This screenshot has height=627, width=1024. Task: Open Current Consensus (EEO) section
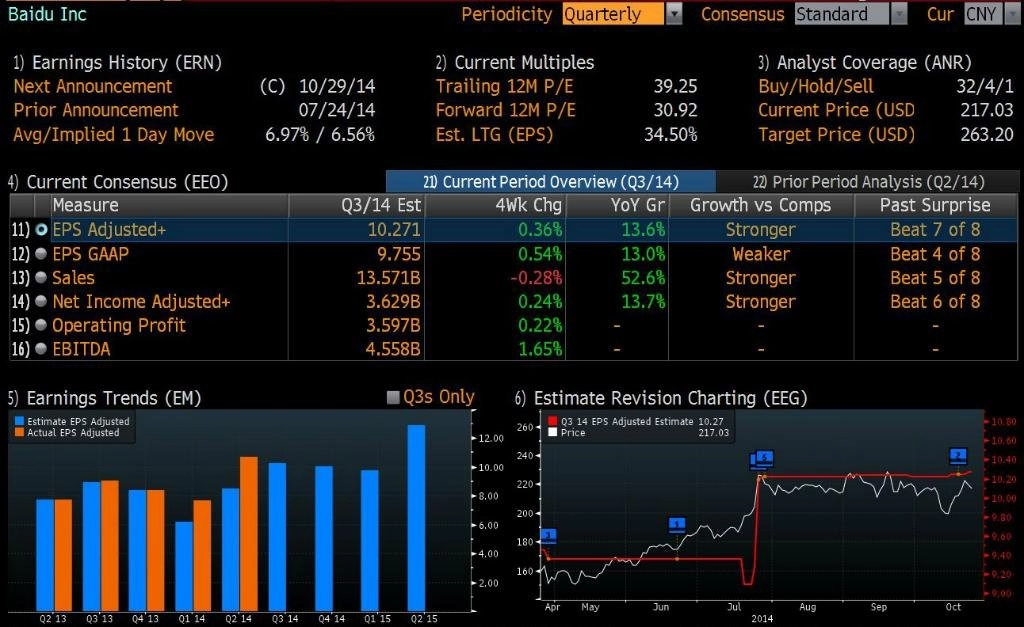118,182
